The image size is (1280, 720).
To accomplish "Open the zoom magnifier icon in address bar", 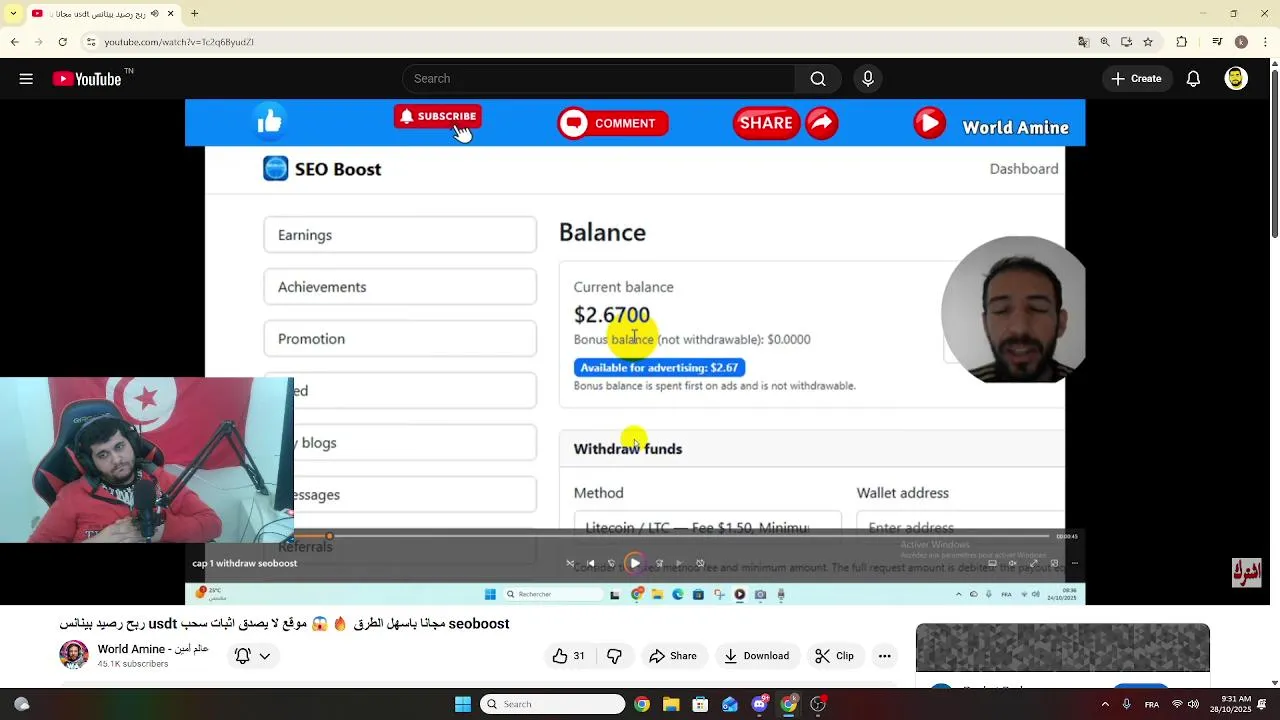I will pyautogui.click(x=1105, y=42).
